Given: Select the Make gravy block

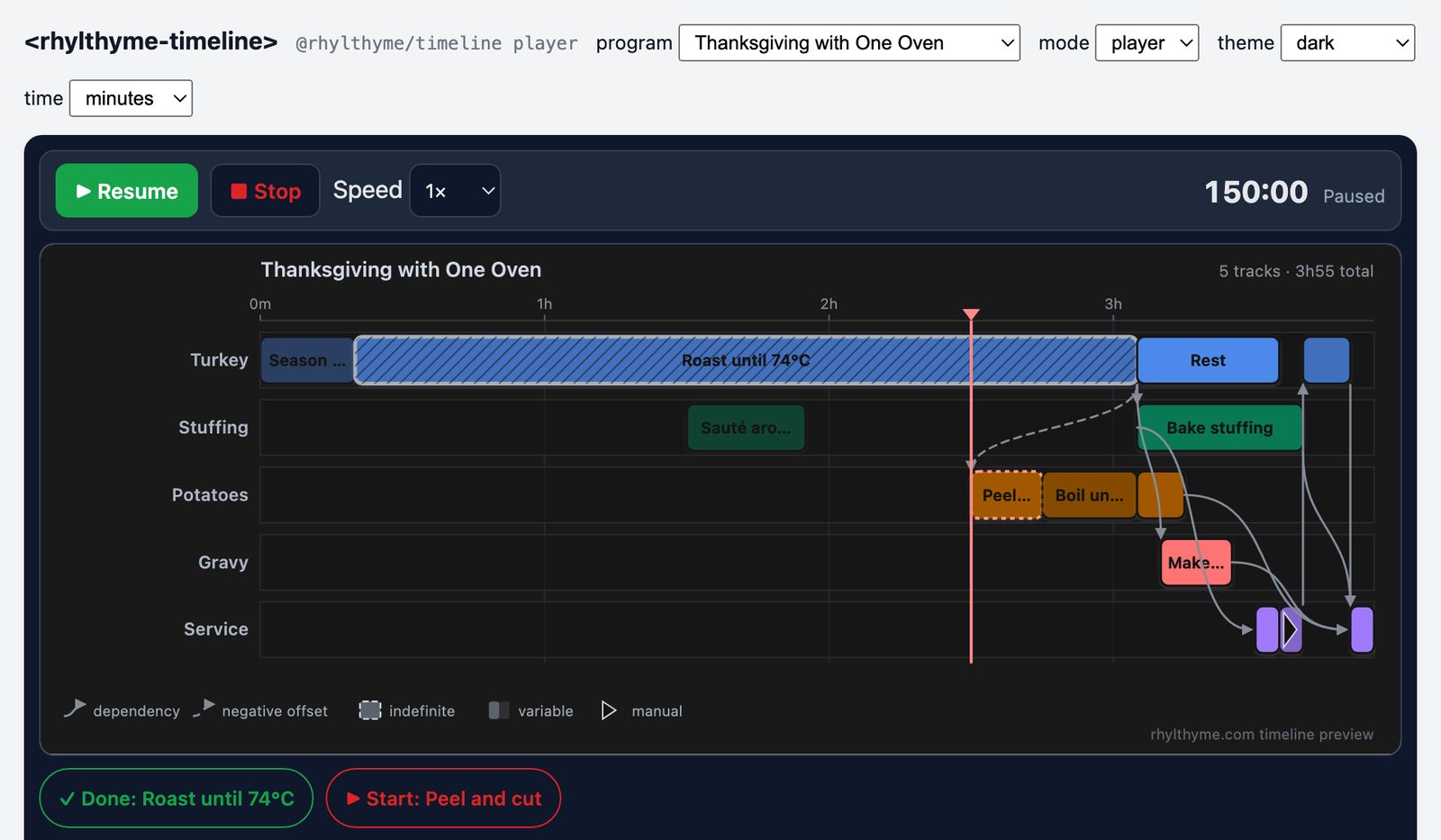Looking at the screenshot, I should [x=1196, y=563].
